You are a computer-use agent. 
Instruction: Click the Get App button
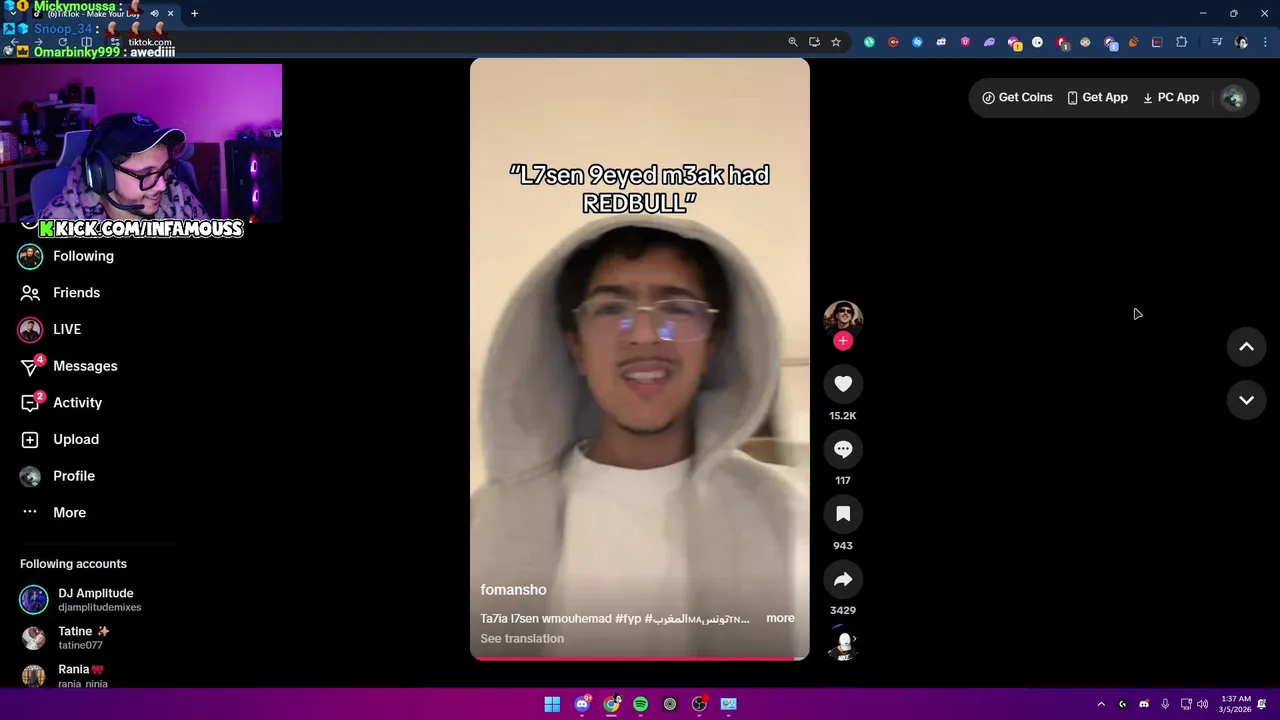[x=1097, y=97]
